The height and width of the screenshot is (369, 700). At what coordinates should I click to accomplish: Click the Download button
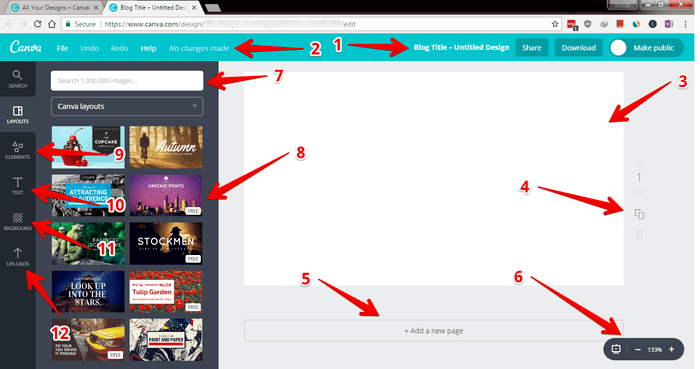(579, 48)
